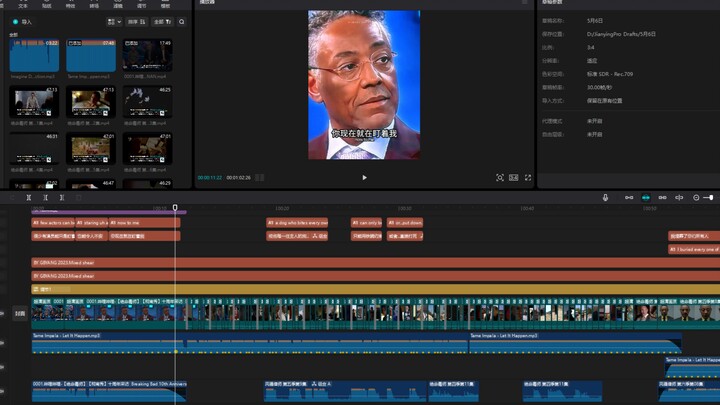The width and height of the screenshot is (720, 405).
Task: Click the current timecode 00:00:11:22
Action: pyautogui.click(x=210, y=178)
